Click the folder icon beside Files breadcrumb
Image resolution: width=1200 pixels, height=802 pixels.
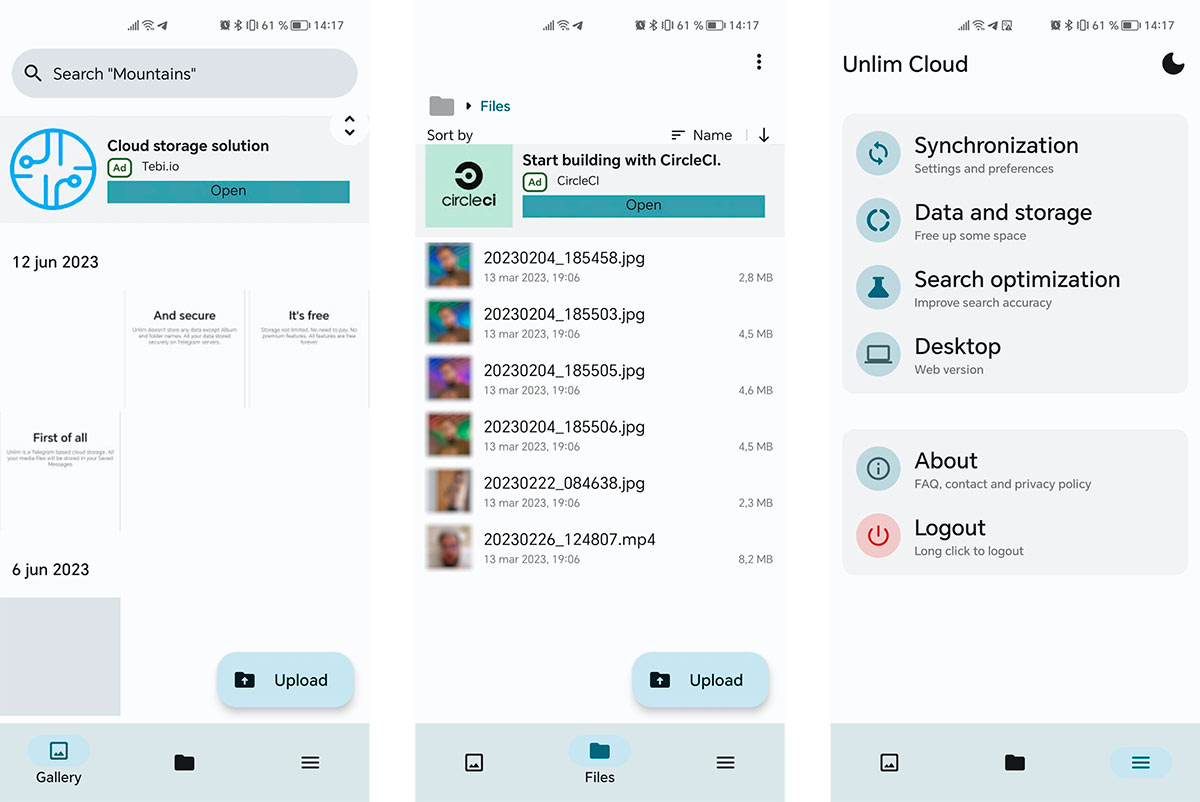[x=441, y=106]
